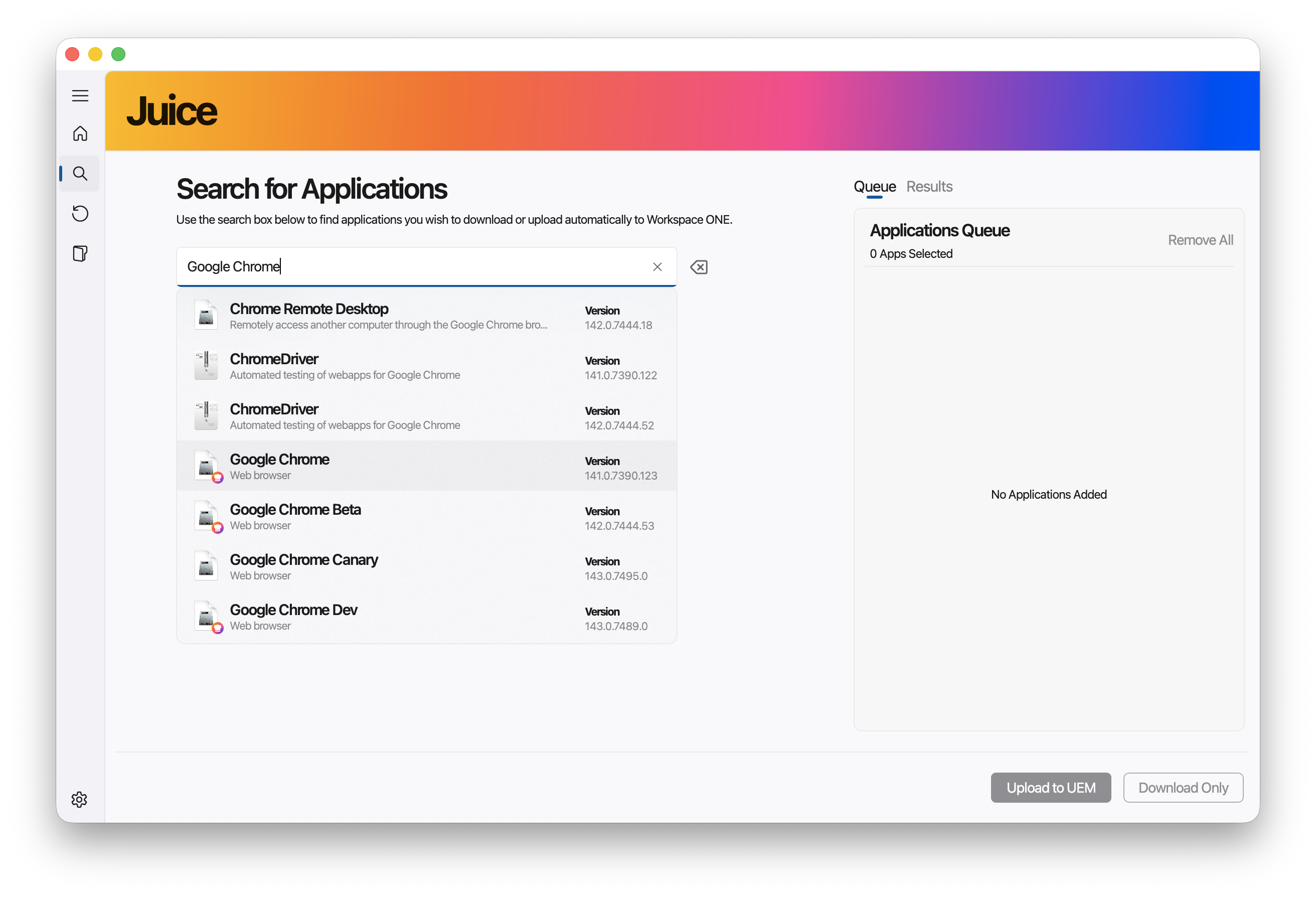Viewport: 1316px width, 897px height.
Task: Click the backspace delete icon beside search
Action: click(x=699, y=267)
